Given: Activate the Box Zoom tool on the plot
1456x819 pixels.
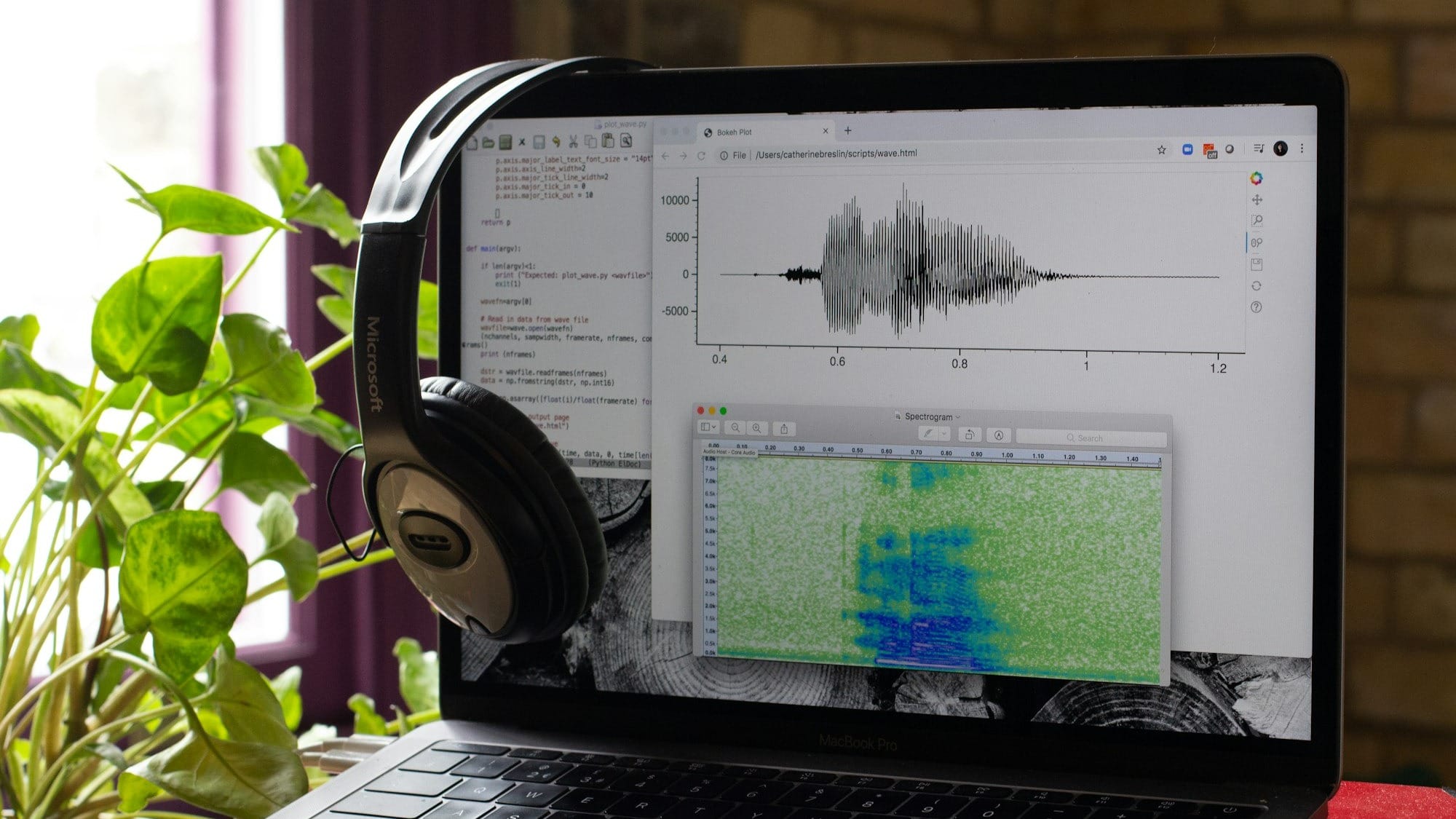Looking at the screenshot, I should point(1258,220).
